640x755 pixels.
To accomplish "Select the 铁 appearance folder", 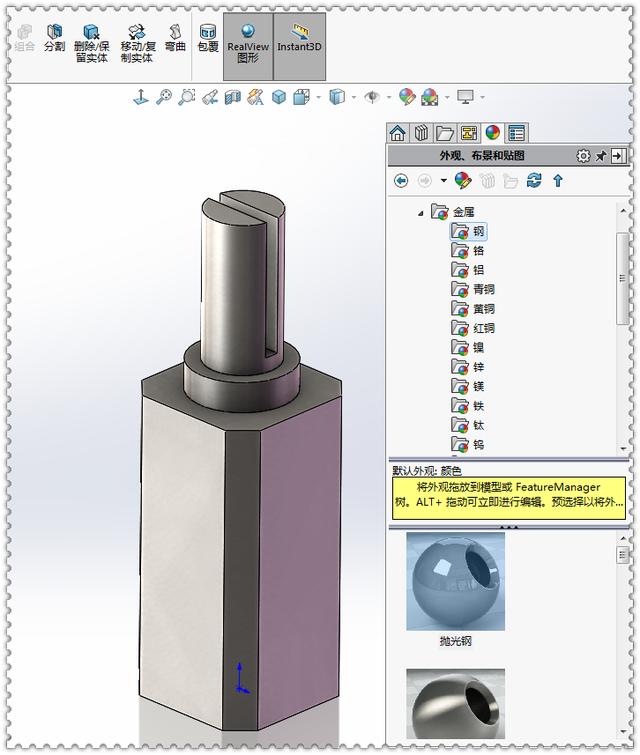I will (x=468, y=406).
